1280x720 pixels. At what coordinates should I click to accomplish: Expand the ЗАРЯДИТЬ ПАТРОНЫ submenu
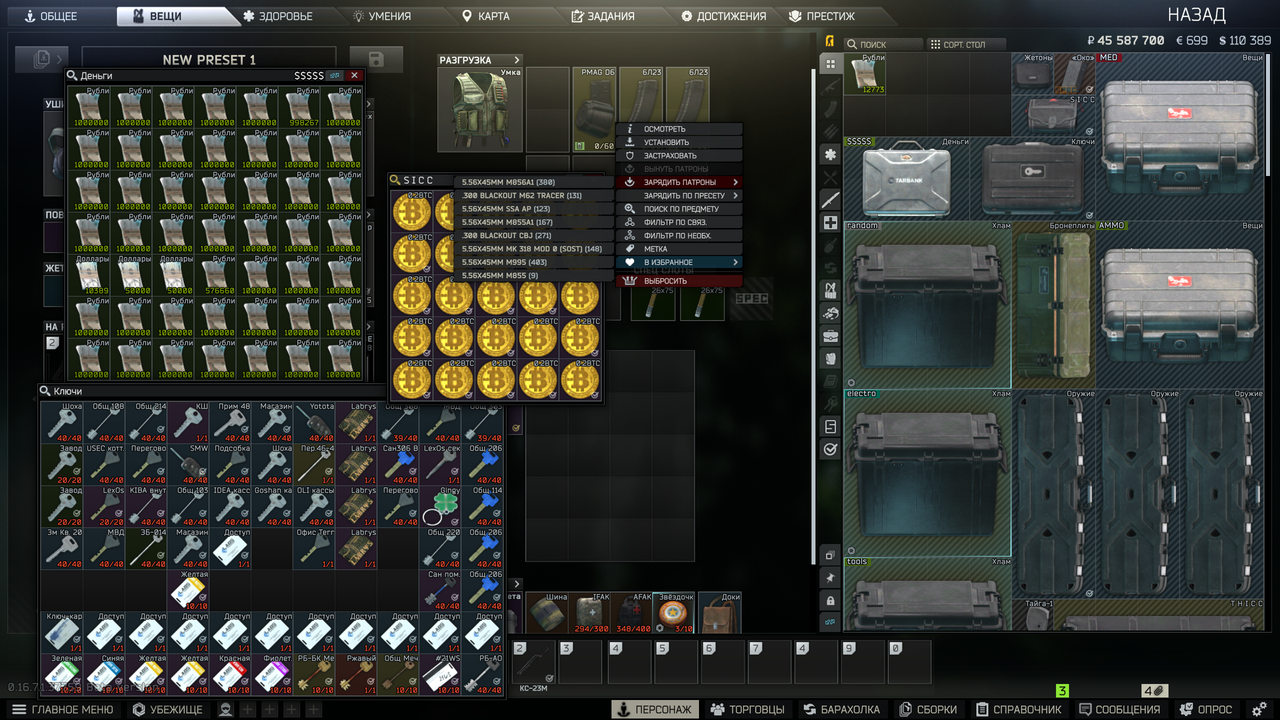point(680,182)
